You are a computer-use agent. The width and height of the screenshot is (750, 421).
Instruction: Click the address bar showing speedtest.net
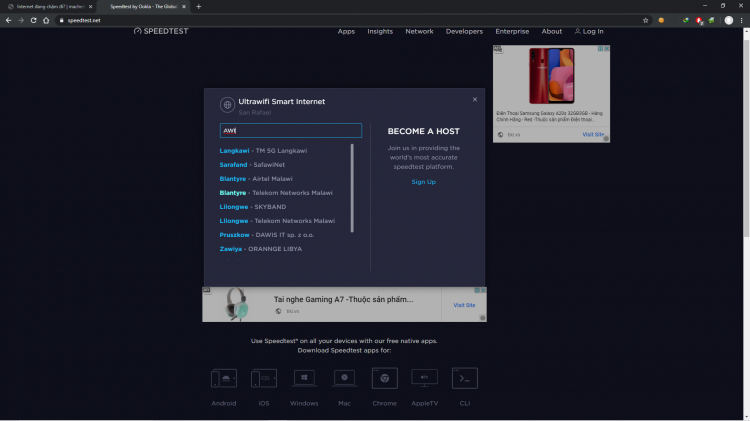(349, 20)
